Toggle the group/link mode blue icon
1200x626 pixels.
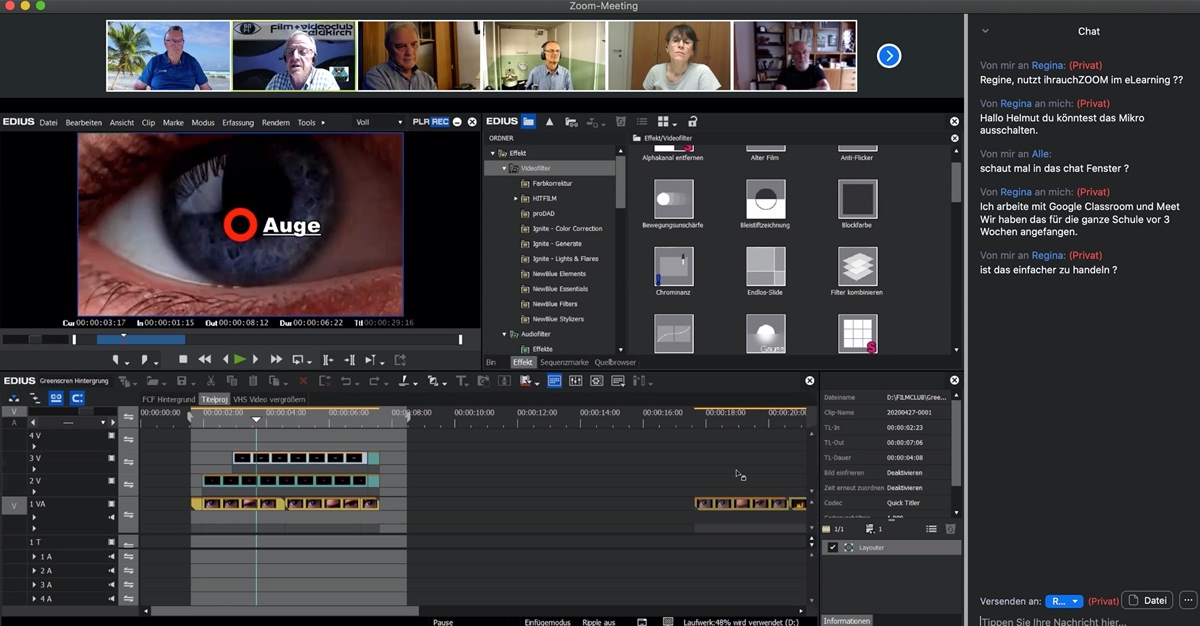[56, 398]
